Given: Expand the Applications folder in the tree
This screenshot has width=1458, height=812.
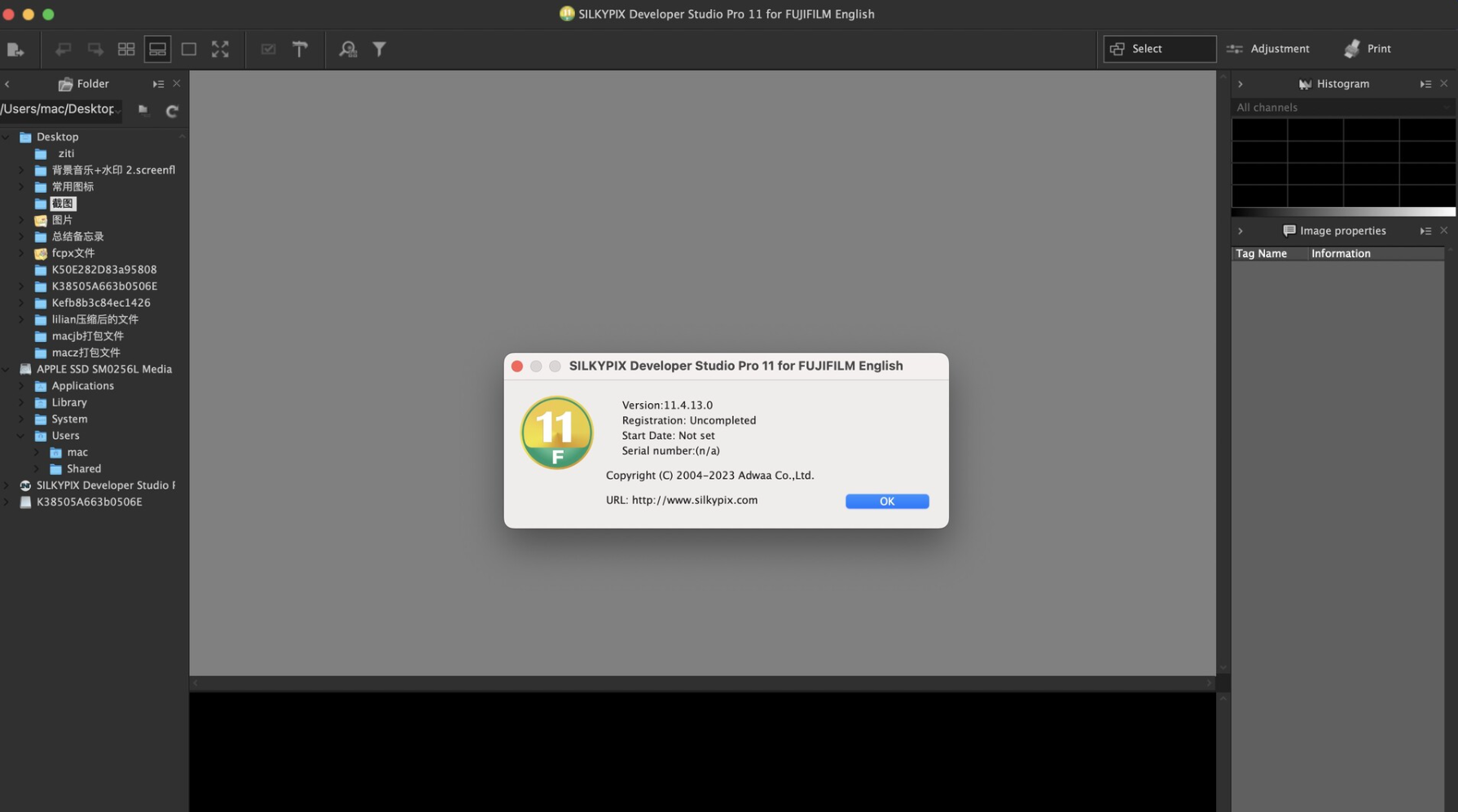Looking at the screenshot, I should tap(21, 385).
